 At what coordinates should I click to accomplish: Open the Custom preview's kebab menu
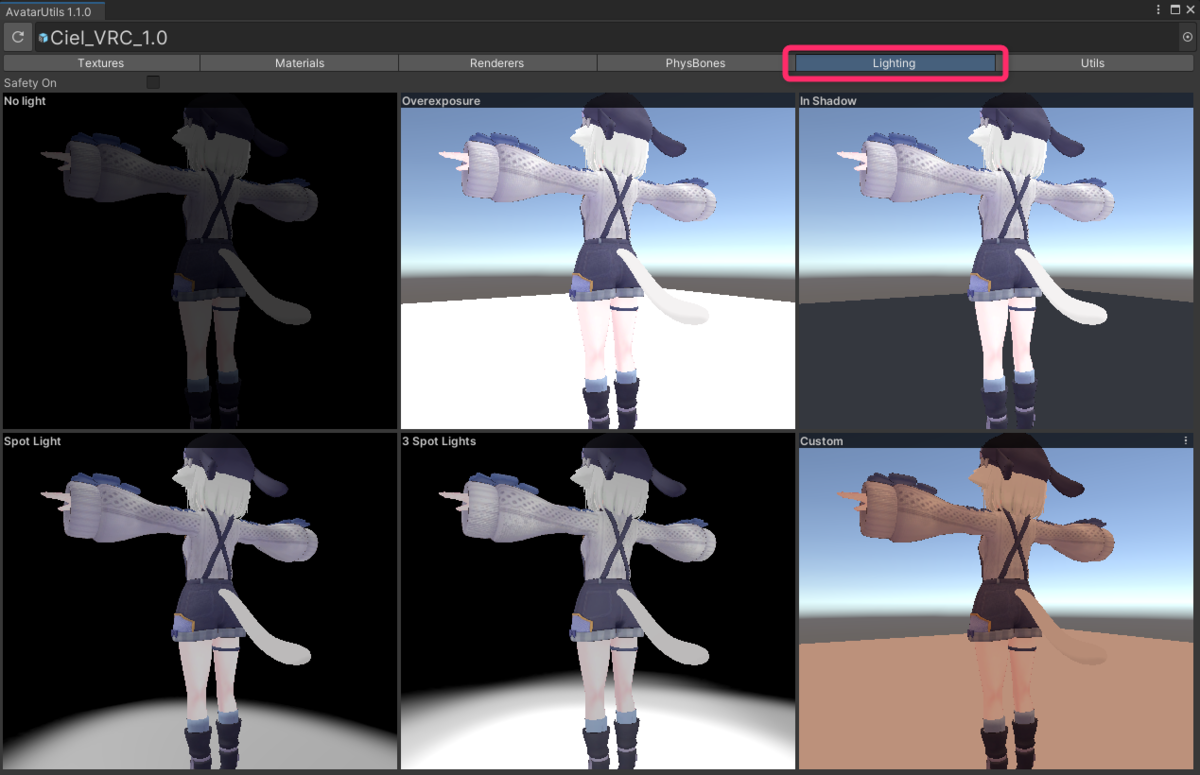tap(1185, 440)
